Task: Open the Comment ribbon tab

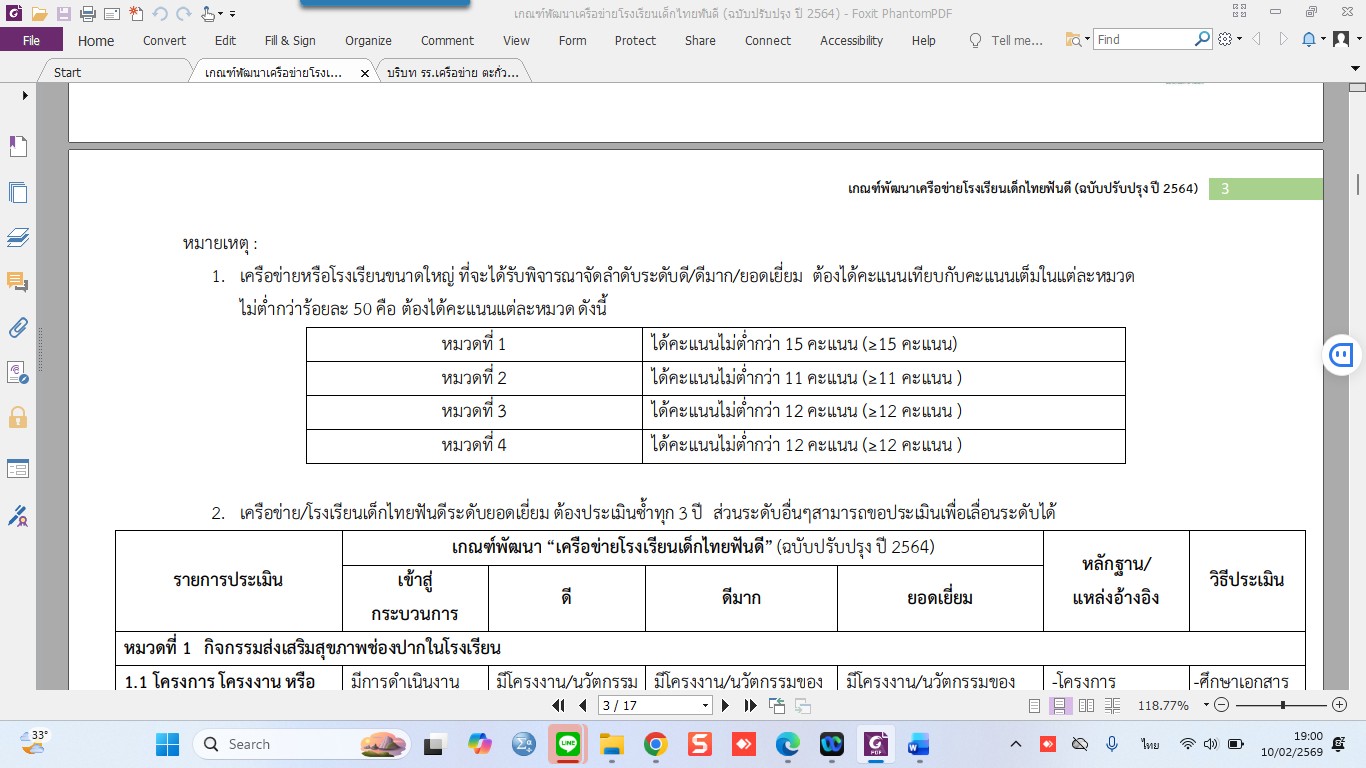Action: point(447,41)
